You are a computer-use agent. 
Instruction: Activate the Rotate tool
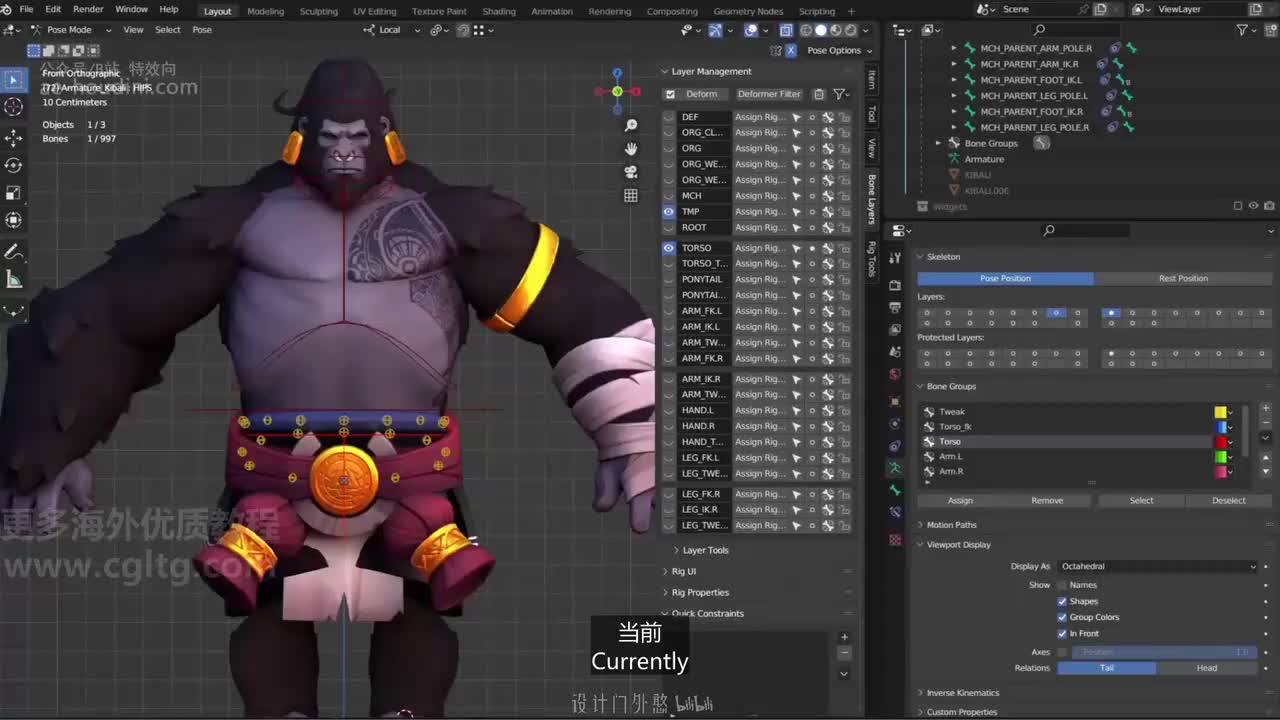pos(14,165)
